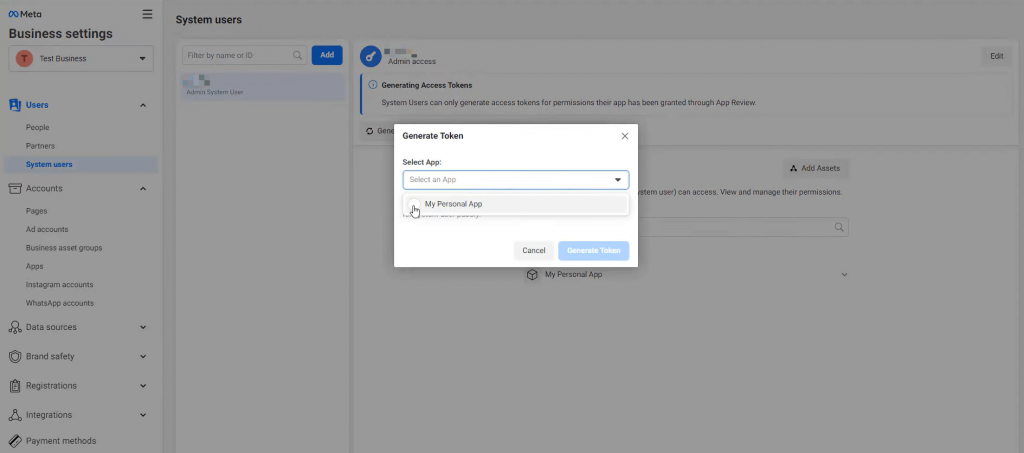Open Payment methods

[x=61, y=441]
